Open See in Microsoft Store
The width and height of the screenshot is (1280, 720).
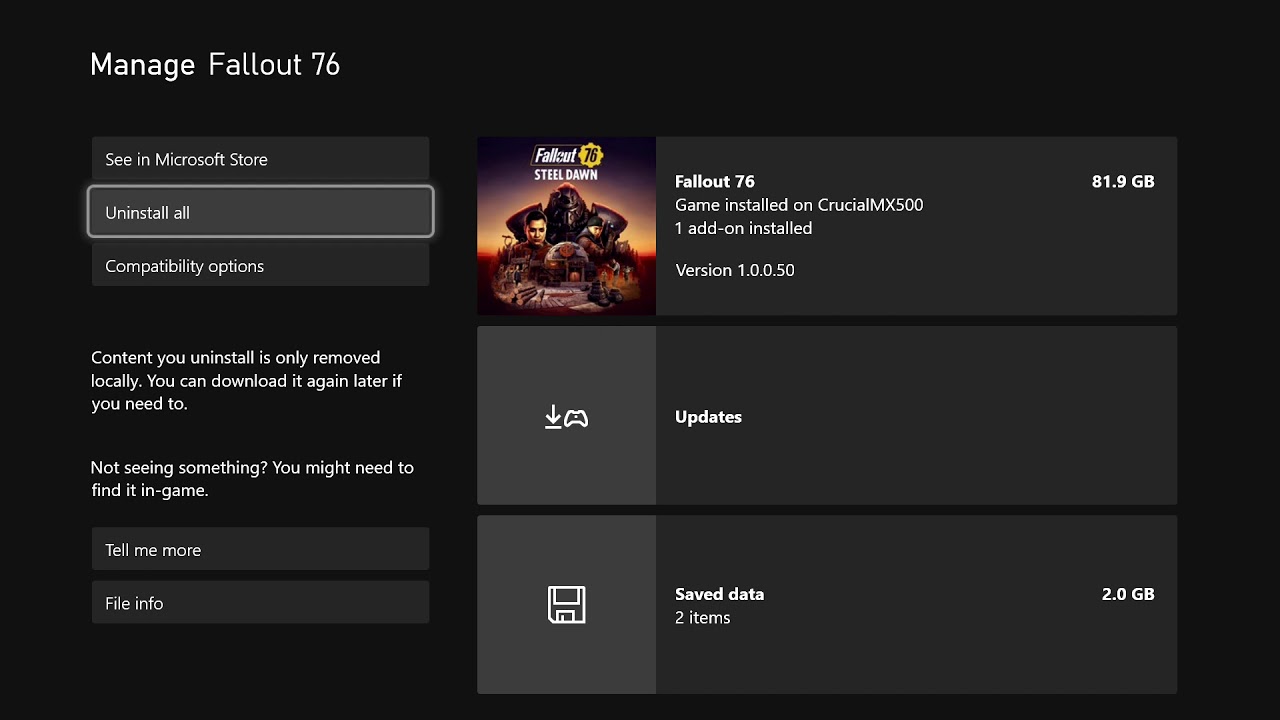click(x=260, y=159)
